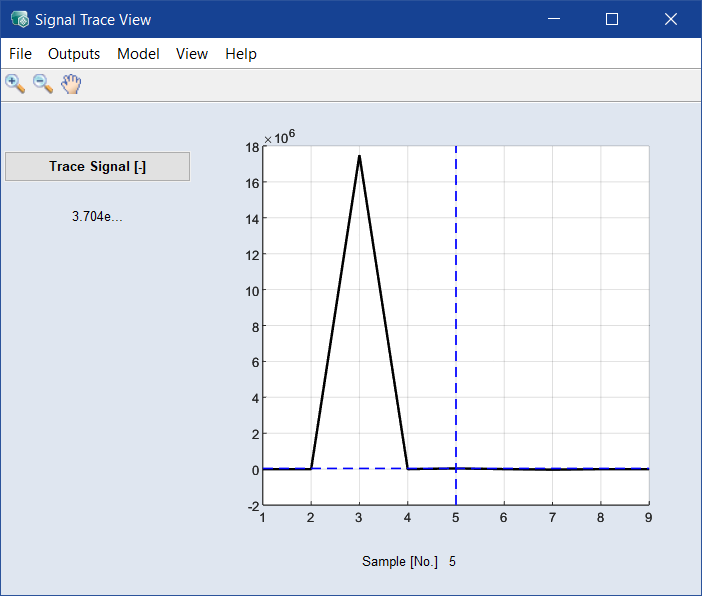Open the Outputs menu
This screenshot has height=596, width=702.
pos(74,54)
